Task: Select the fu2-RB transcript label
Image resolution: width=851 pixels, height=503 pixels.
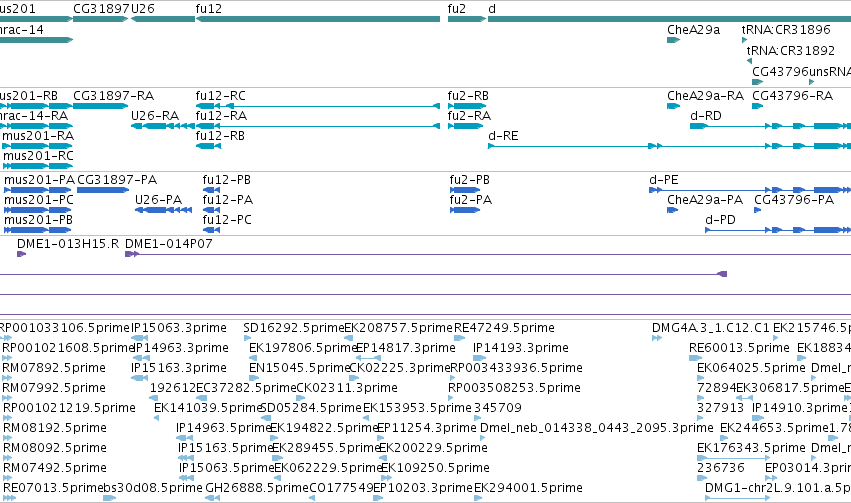Action: (468, 96)
